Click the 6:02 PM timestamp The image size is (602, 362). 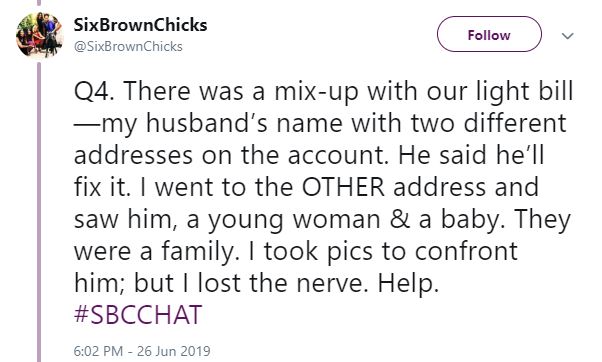pos(98,351)
